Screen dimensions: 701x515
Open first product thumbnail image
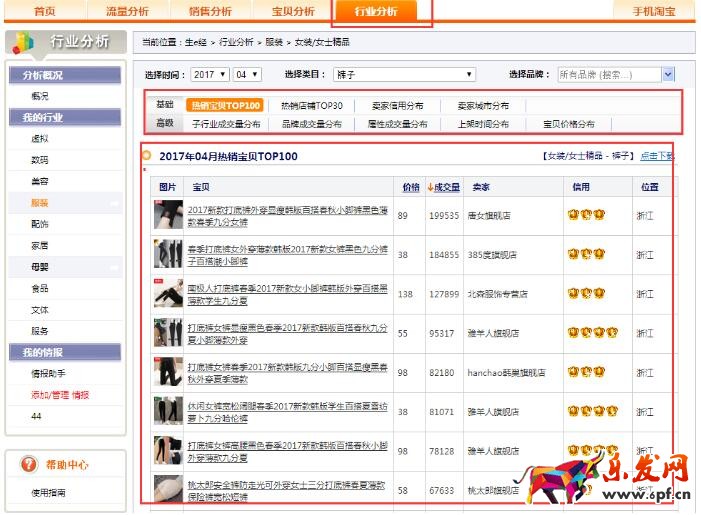coord(167,215)
